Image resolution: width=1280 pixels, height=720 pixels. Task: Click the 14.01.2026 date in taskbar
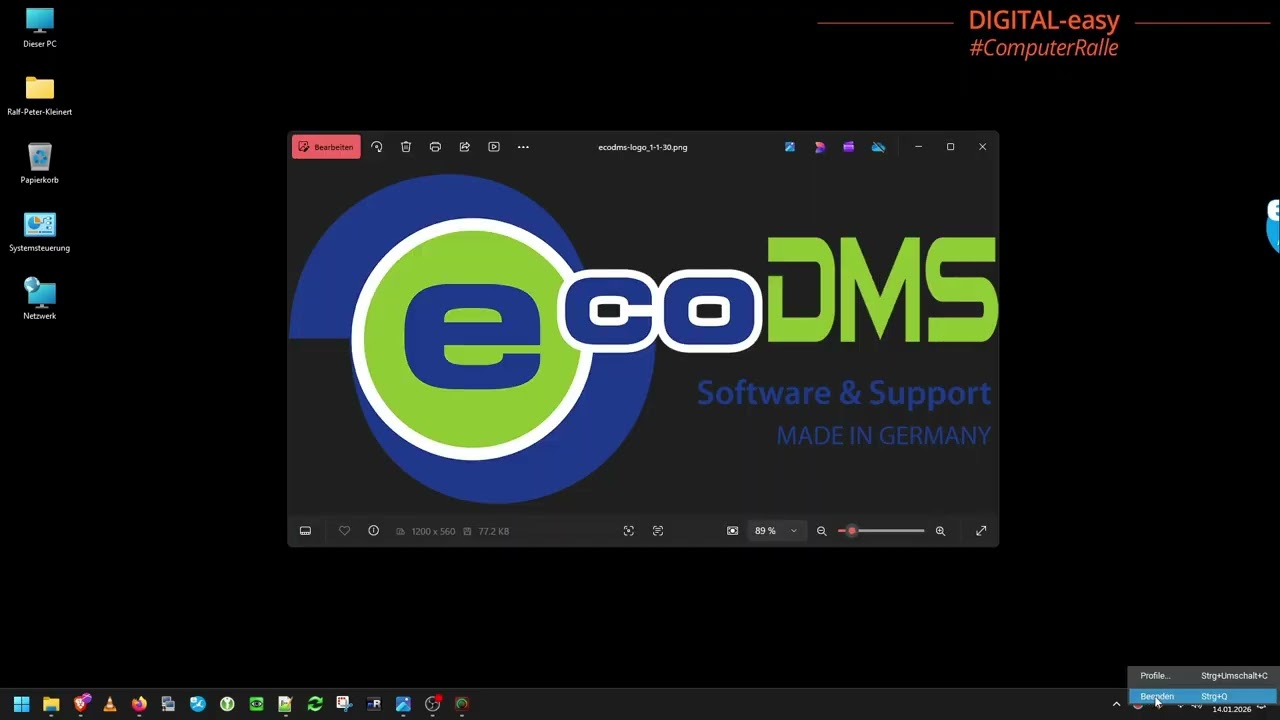pyautogui.click(x=1232, y=709)
